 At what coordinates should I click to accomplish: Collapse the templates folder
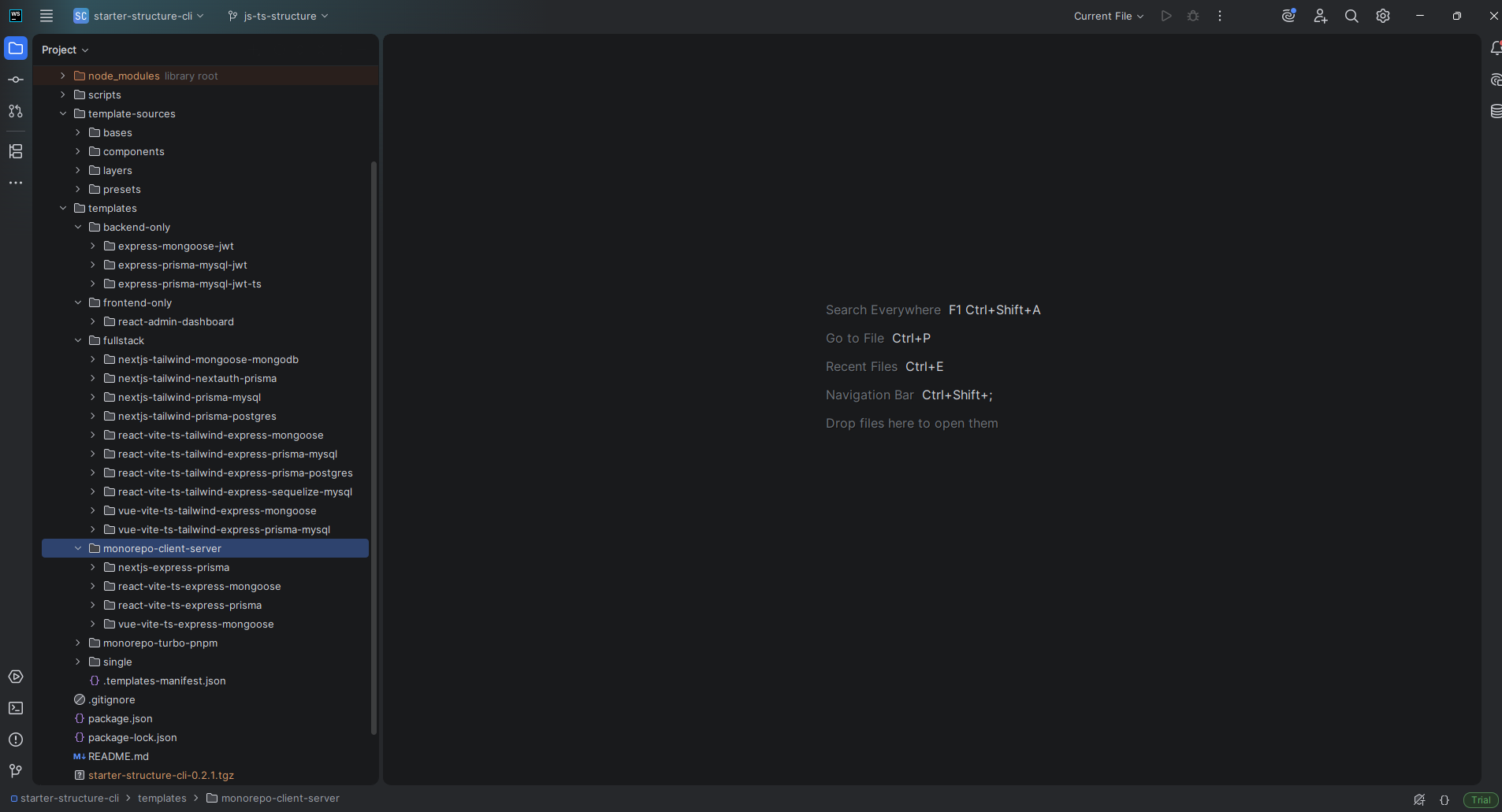[63, 208]
